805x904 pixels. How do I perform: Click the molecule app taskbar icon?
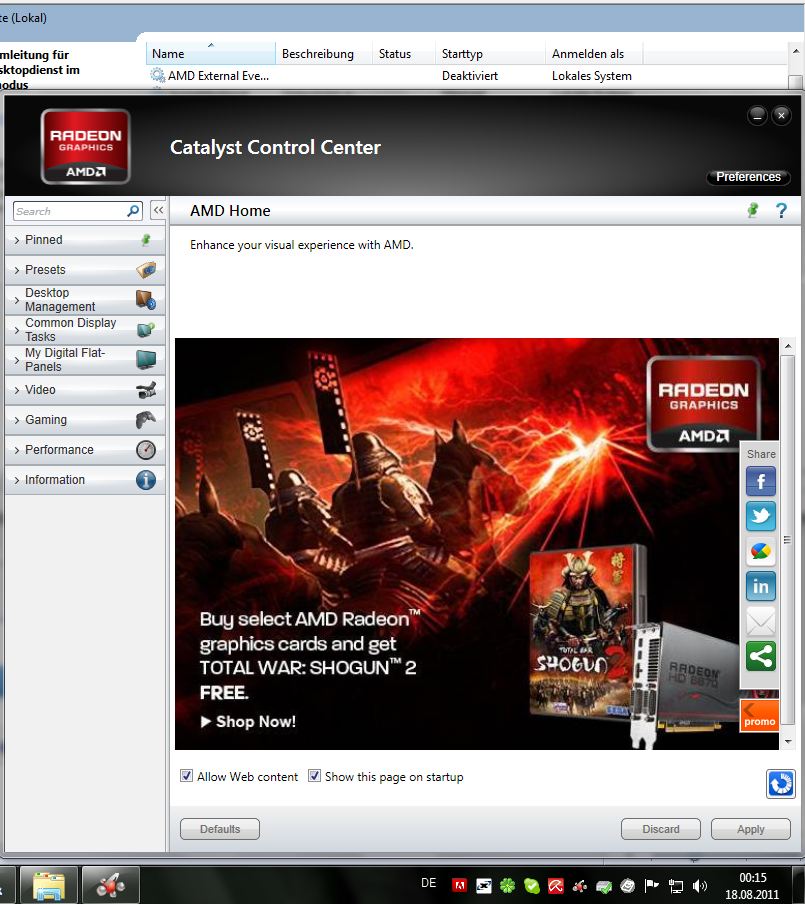(111, 886)
